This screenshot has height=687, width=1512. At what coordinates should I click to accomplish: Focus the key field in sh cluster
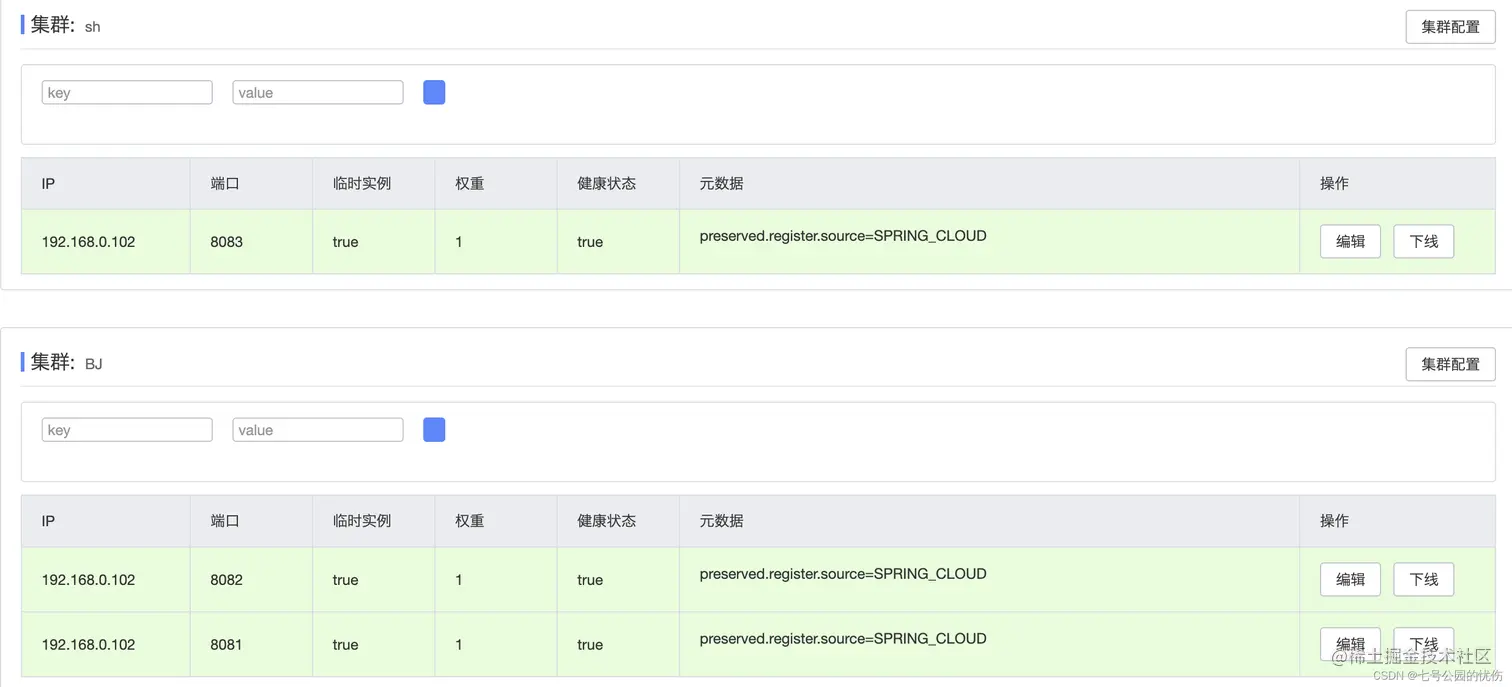click(x=127, y=93)
